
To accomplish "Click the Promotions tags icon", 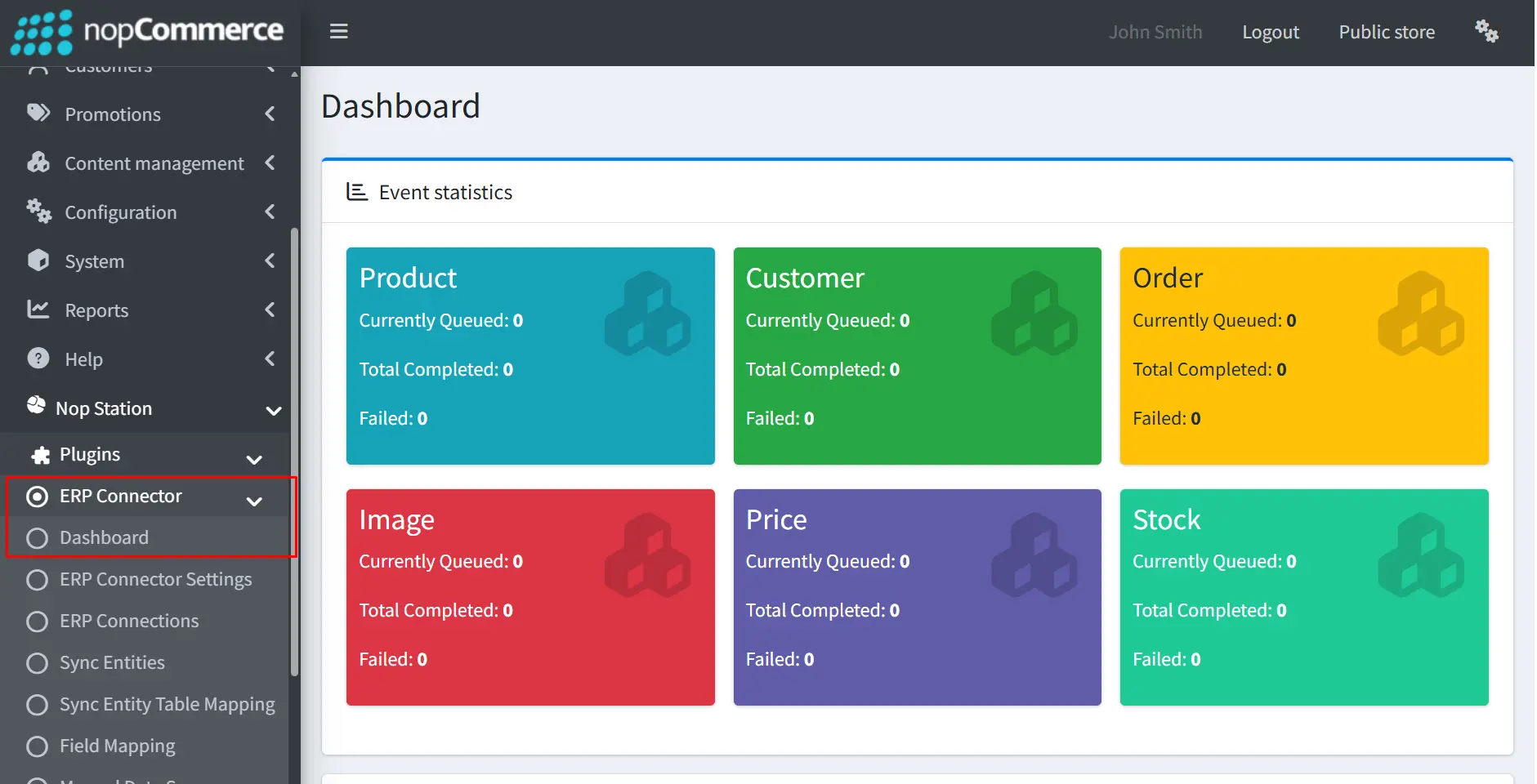I will 38,113.
